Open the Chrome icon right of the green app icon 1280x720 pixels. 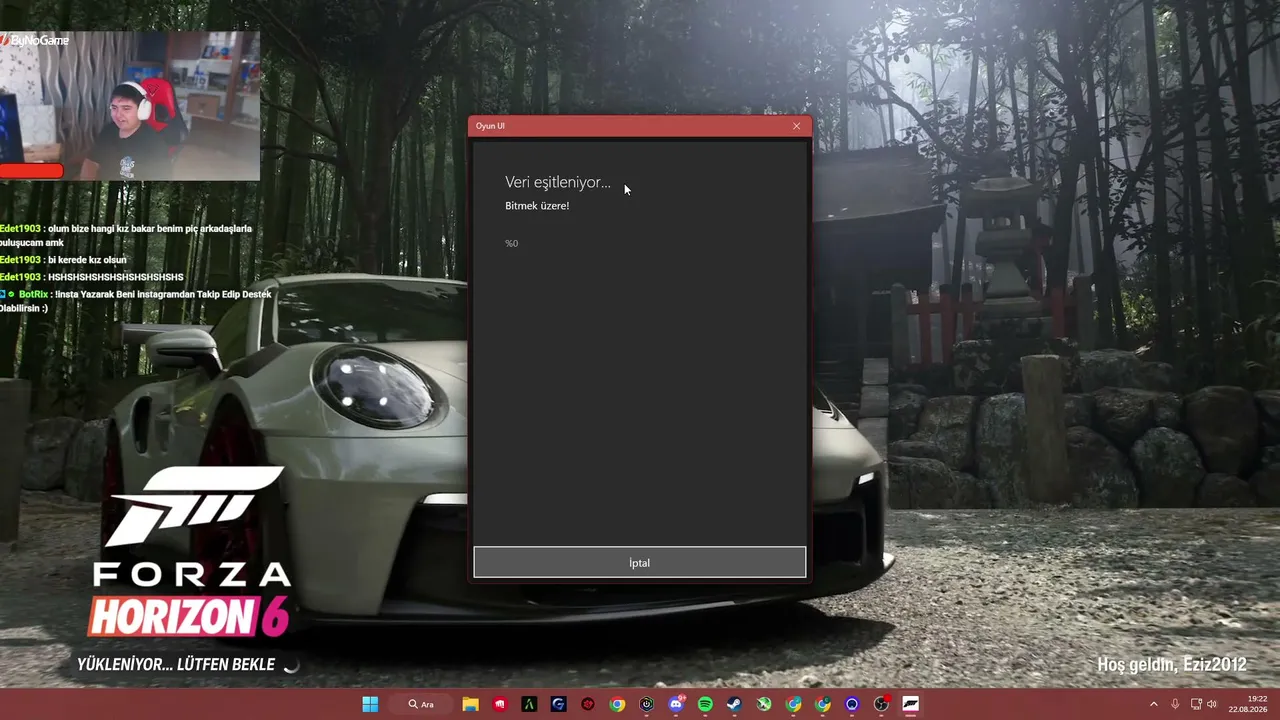(793, 704)
